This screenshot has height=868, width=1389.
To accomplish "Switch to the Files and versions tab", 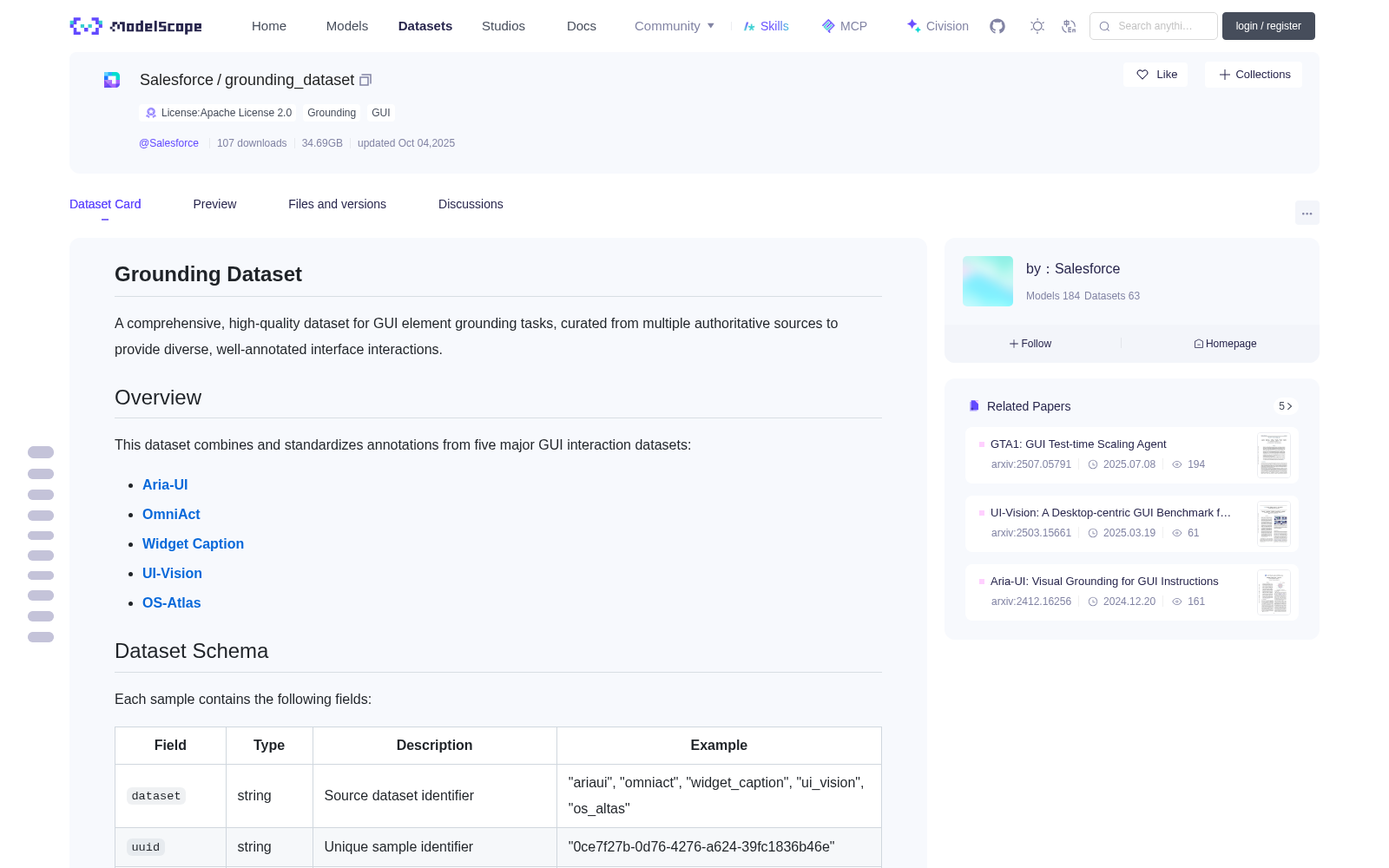I will pyautogui.click(x=337, y=204).
